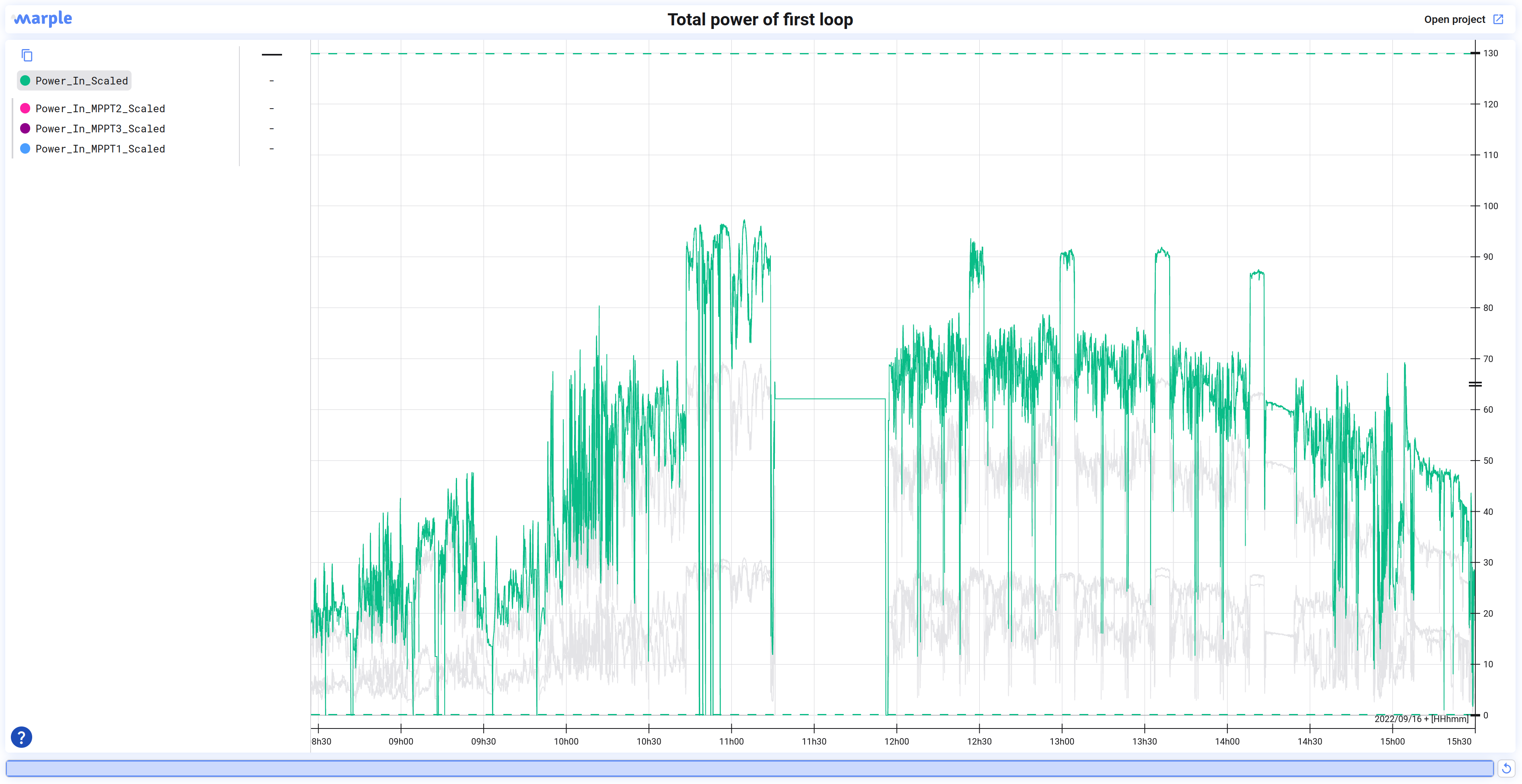The image size is (1522, 784).
Task: Click the line style indicator above values
Action: [271, 54]
